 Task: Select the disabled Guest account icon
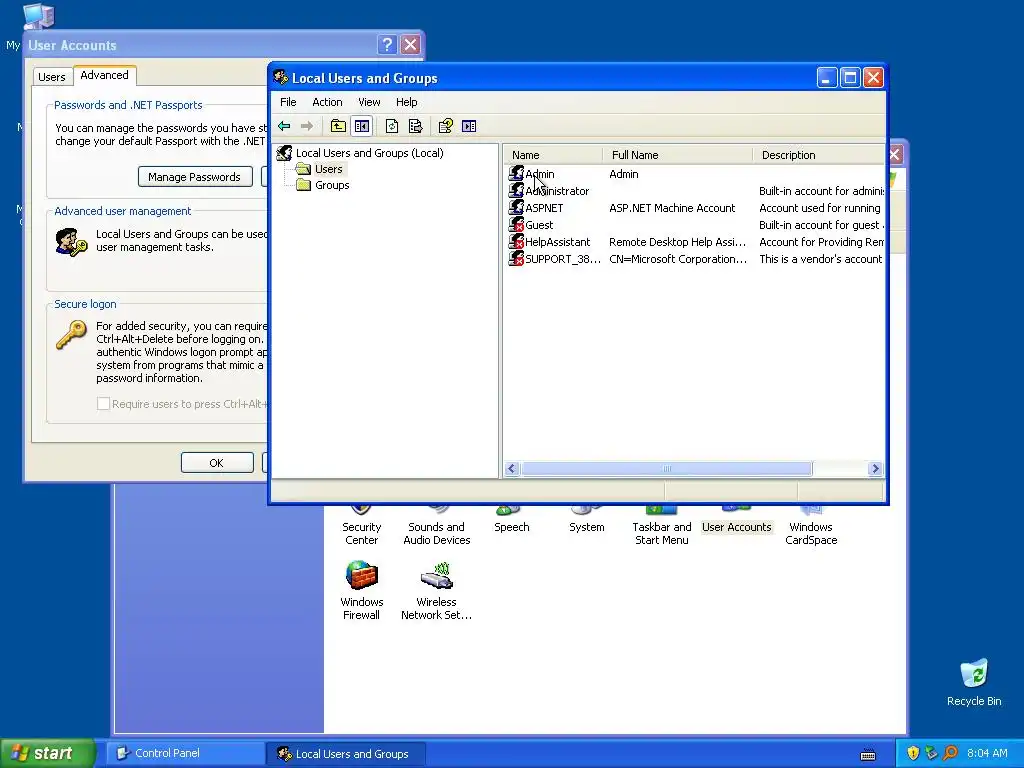[516, 225]
